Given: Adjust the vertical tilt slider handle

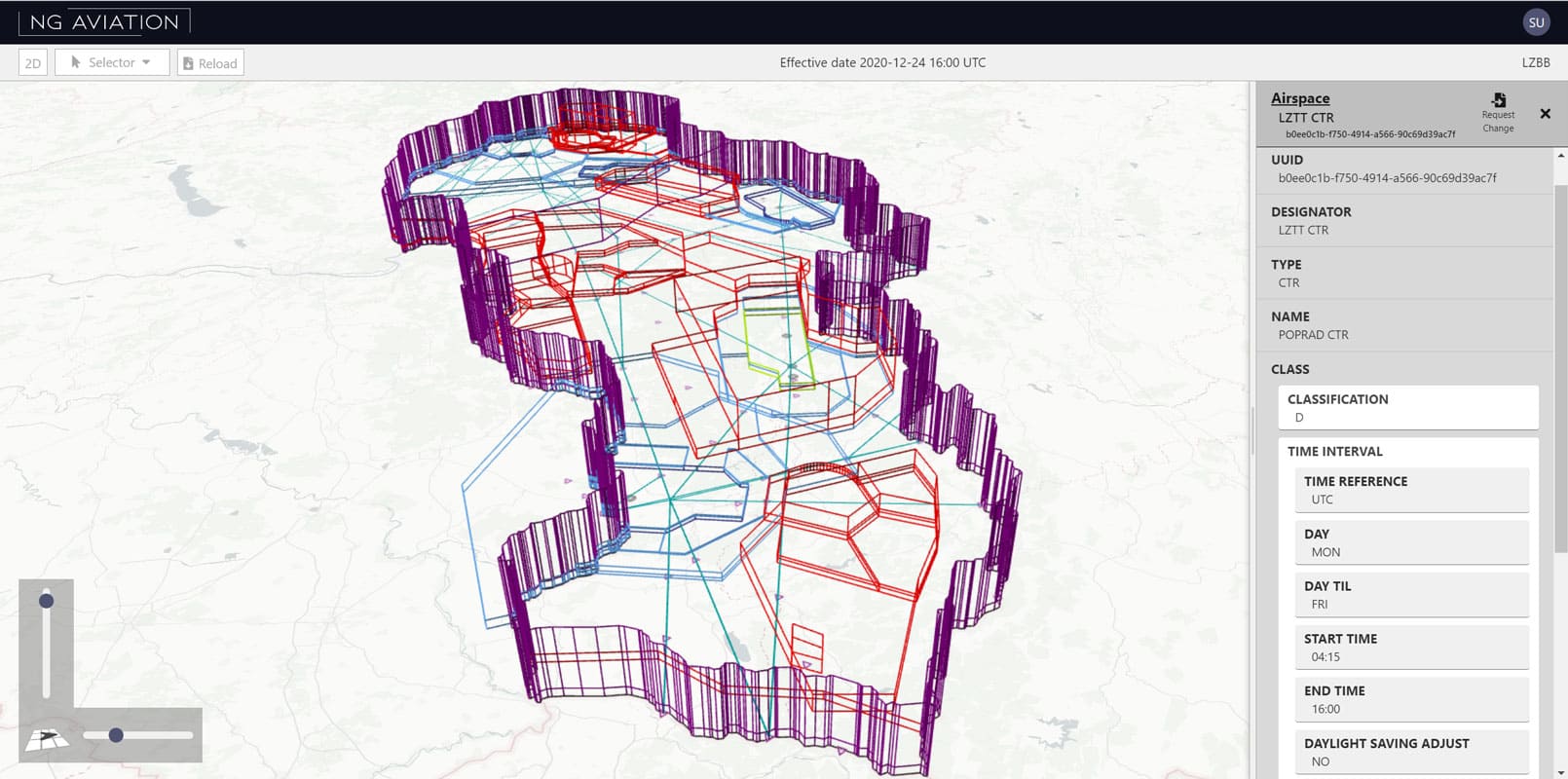Looking at the screenshot, I should (x=46, y=601).
